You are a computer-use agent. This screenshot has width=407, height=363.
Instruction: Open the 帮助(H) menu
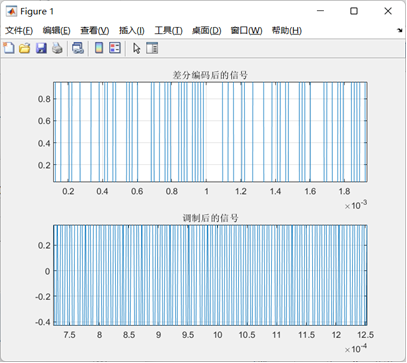point(287,31)
